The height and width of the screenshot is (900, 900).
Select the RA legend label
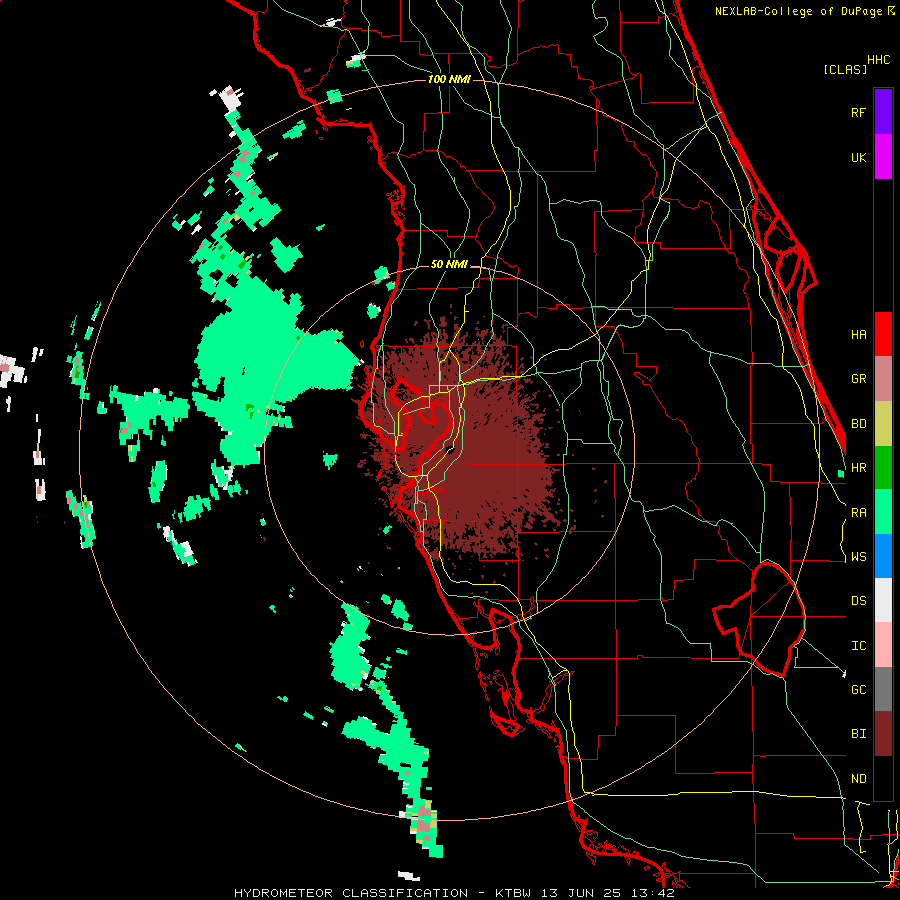pos(858,513)
